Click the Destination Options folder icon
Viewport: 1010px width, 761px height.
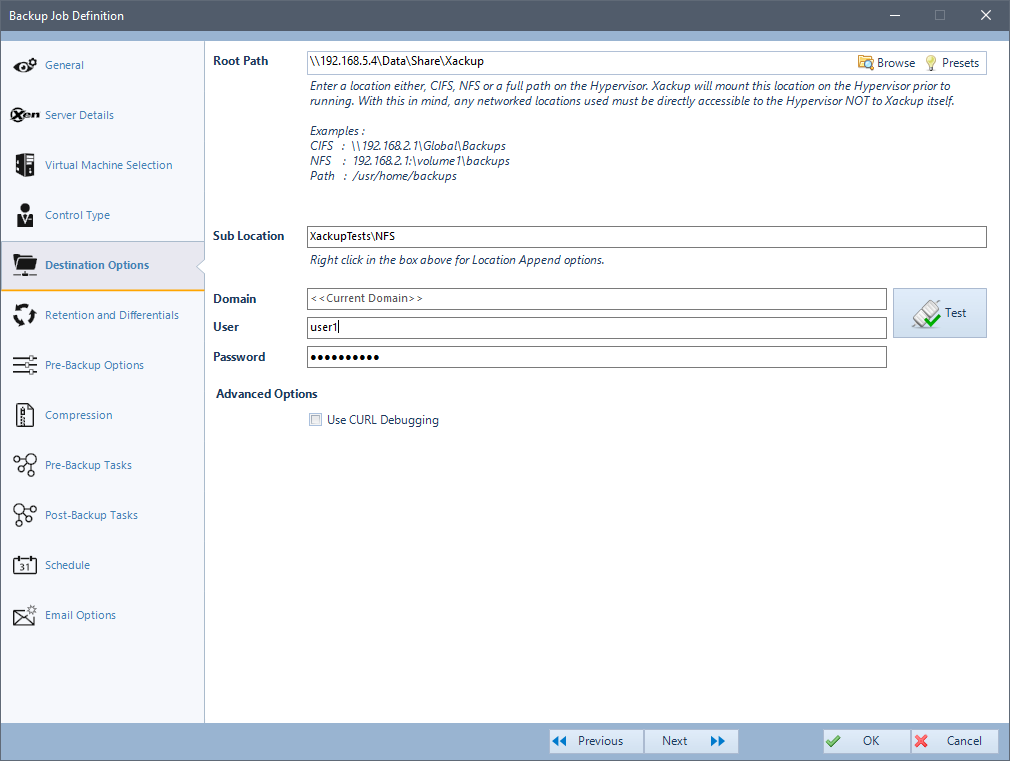25,265
